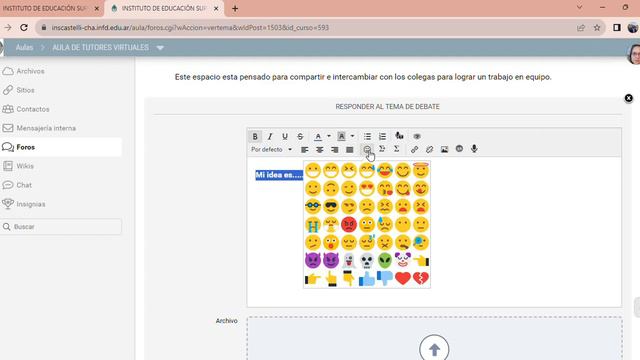The width and height of the screenshot is (640, 360).
Task: Select Foros in the sidebar
Action: (61, 147)
